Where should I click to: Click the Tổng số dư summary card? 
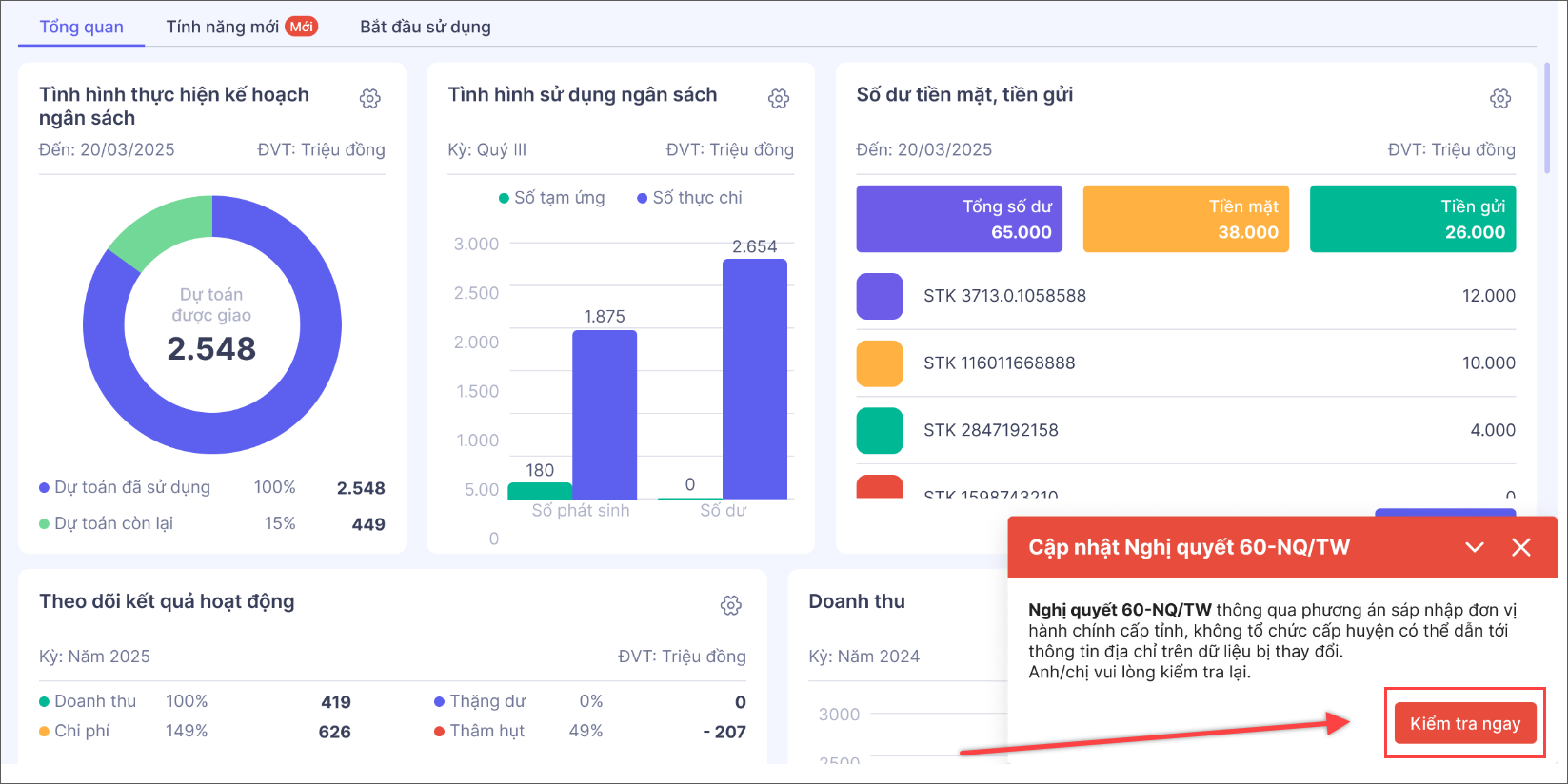959,219
